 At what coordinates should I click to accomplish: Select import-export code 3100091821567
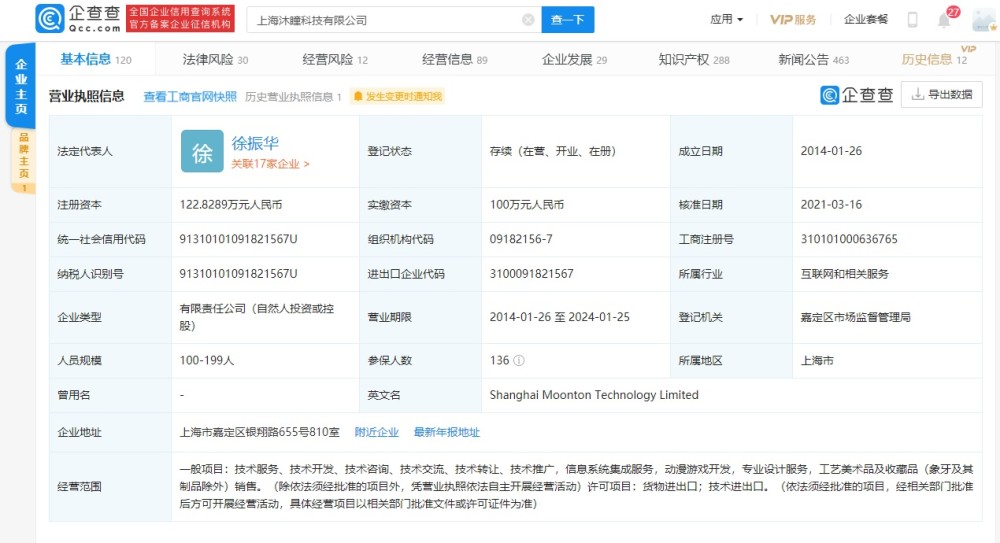(x=531, y=274)
